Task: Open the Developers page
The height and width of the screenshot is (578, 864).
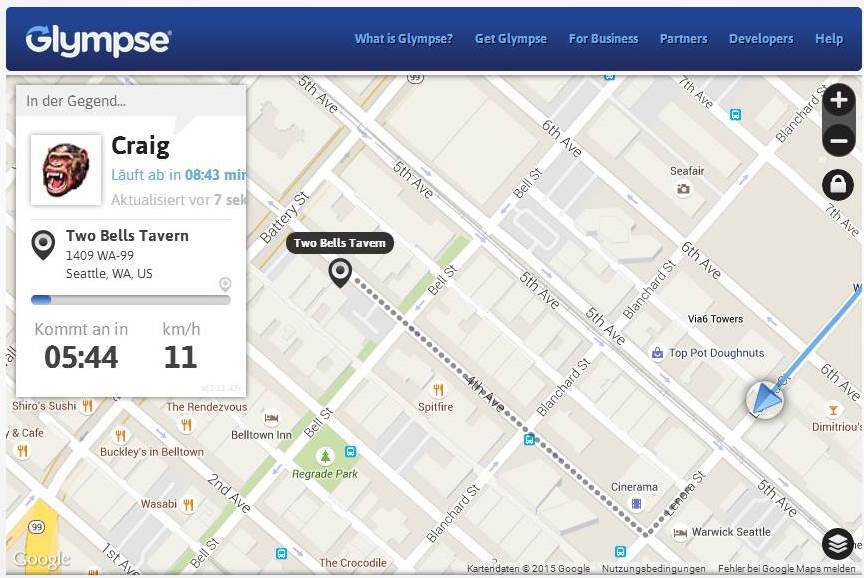Action: pos(761,39)
